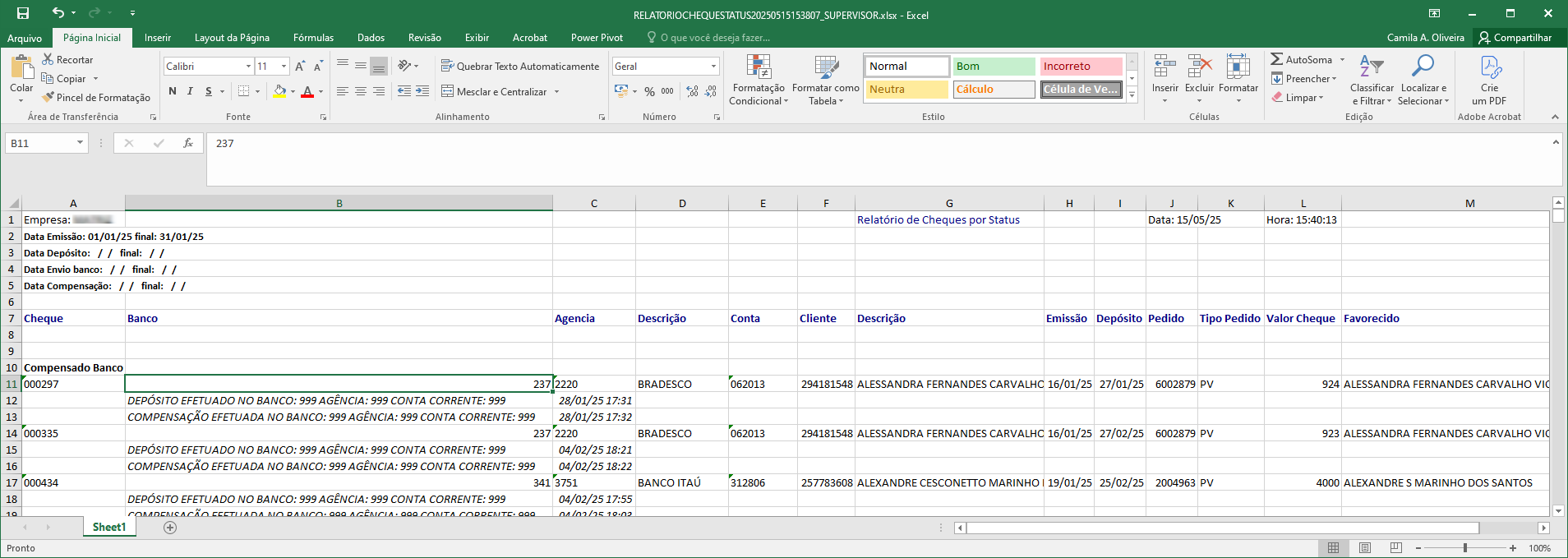The height and width of the screenshot is (558, 1568).
Task: Expand the Name Box dropdown for B11
Action: click(80, 143)
